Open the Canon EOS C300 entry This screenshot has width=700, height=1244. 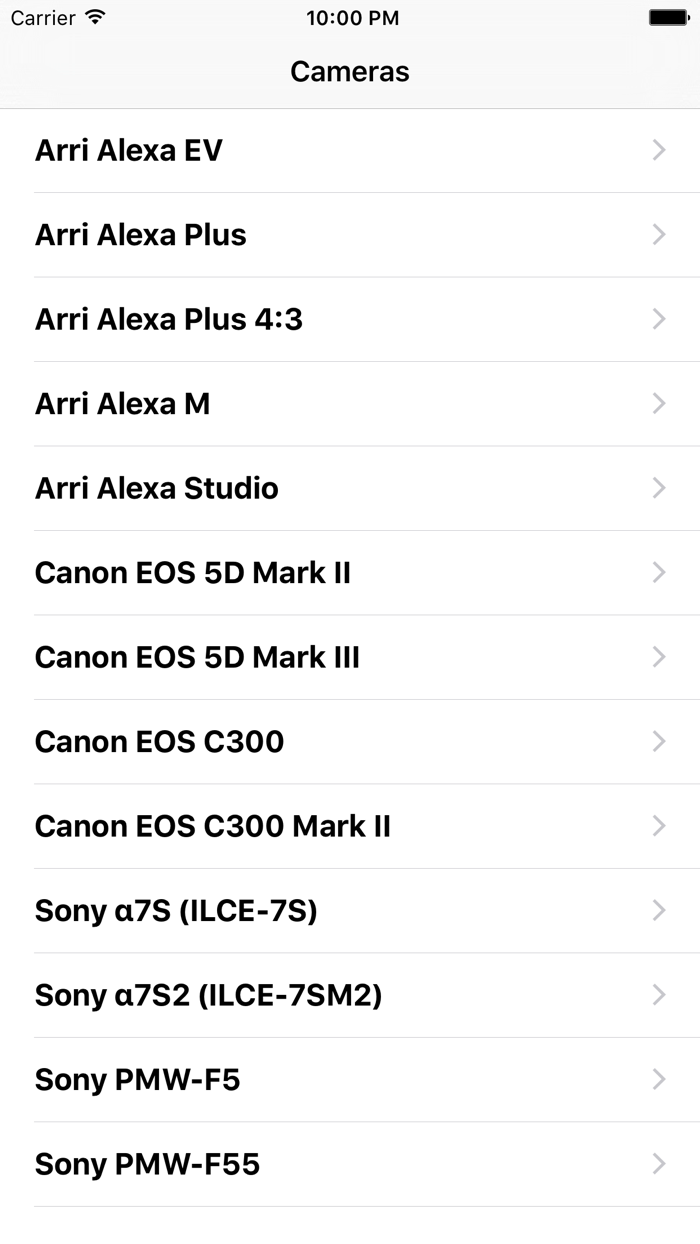pos(159,742)
